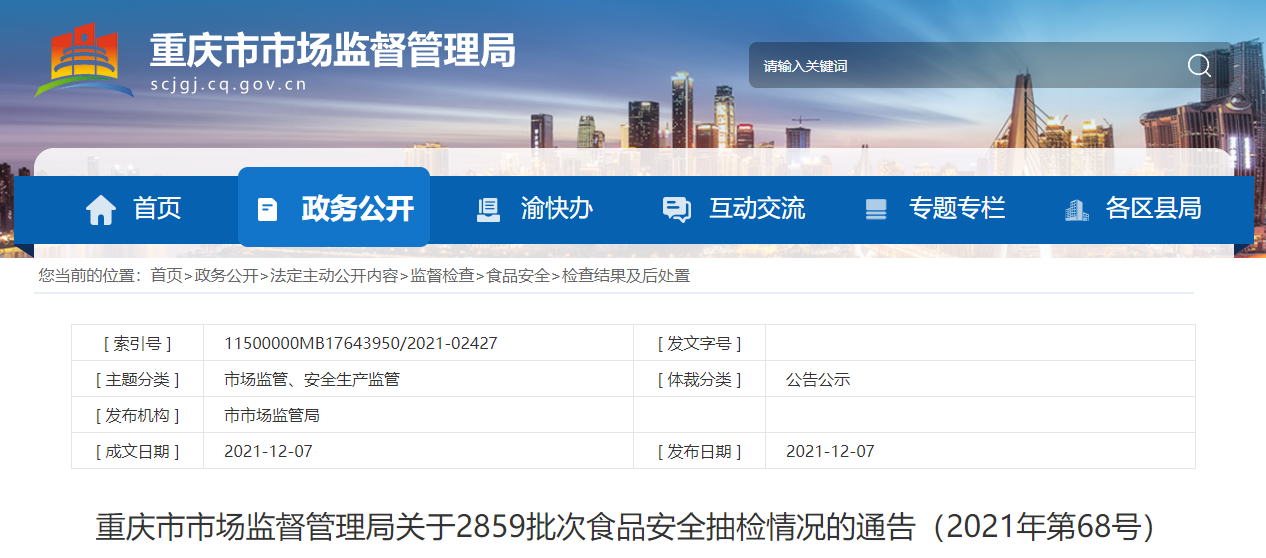
Task: Click the 各区县局 buildings icon
Action: point(1076,209)
